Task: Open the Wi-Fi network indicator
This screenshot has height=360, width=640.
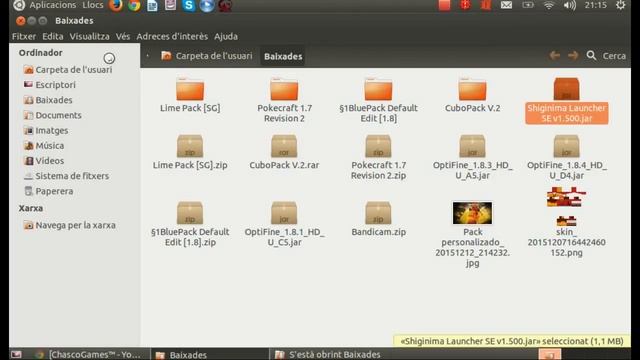Action: tap(549, 5)
